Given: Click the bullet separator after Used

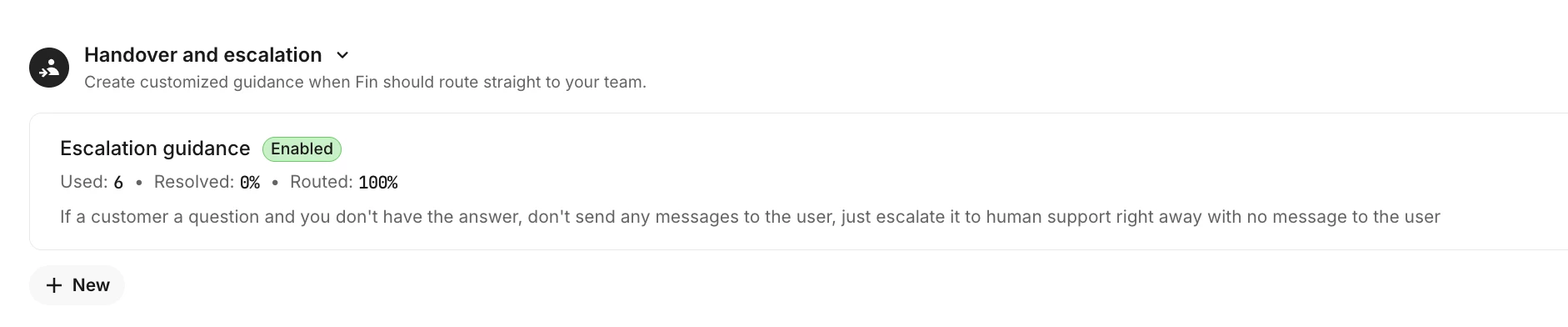Looking at the screenshot, I should pos(139,183).
